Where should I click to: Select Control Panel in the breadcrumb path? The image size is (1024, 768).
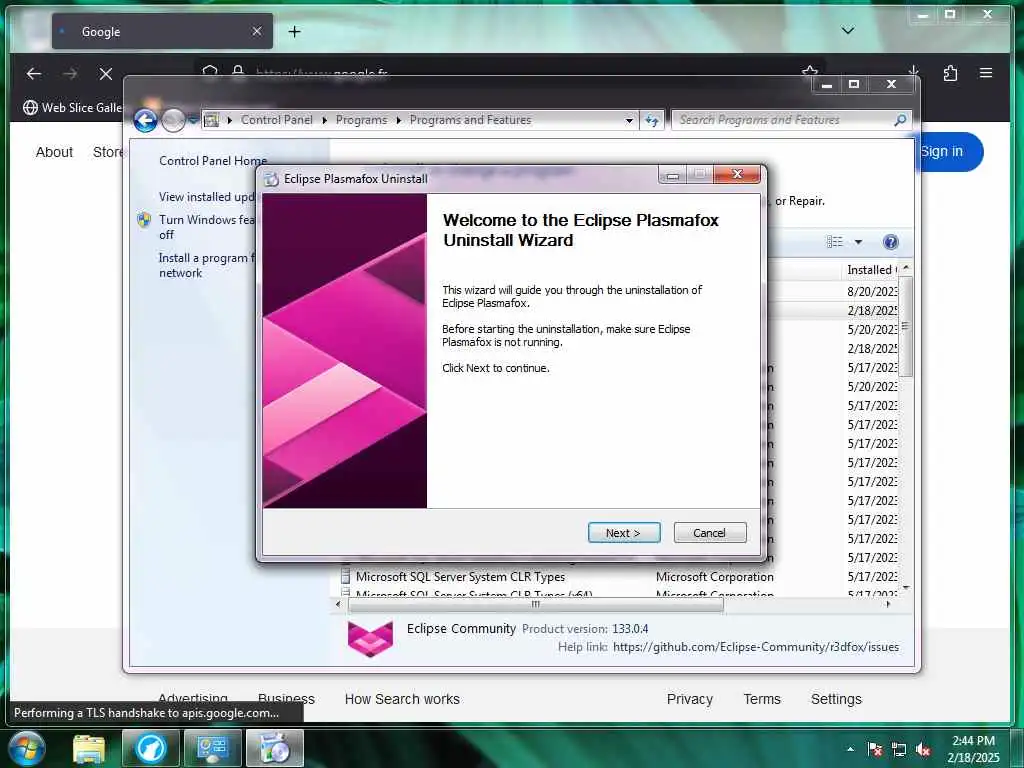(276, 120)
